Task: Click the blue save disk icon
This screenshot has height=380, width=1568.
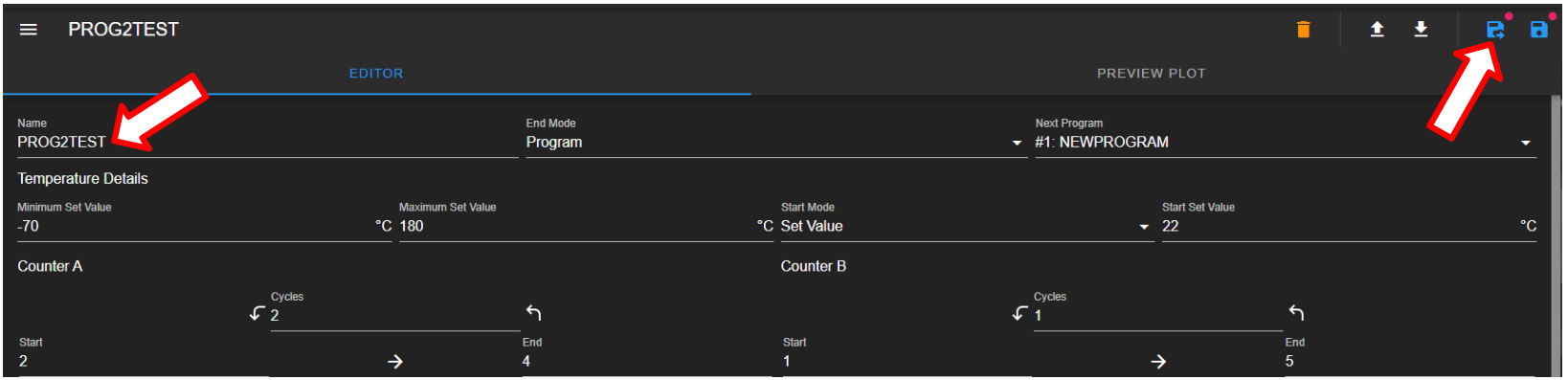Action: [x=1538, y=30]
